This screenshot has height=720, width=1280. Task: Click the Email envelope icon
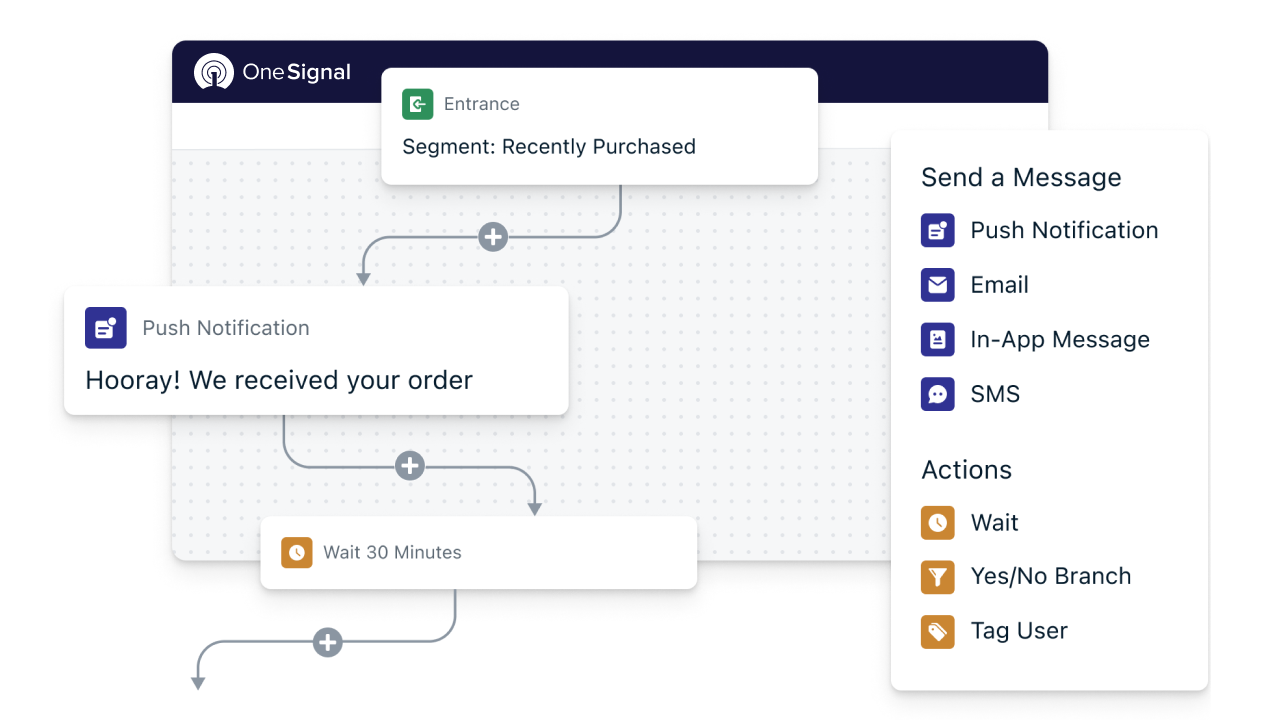[x=937, y=285]
